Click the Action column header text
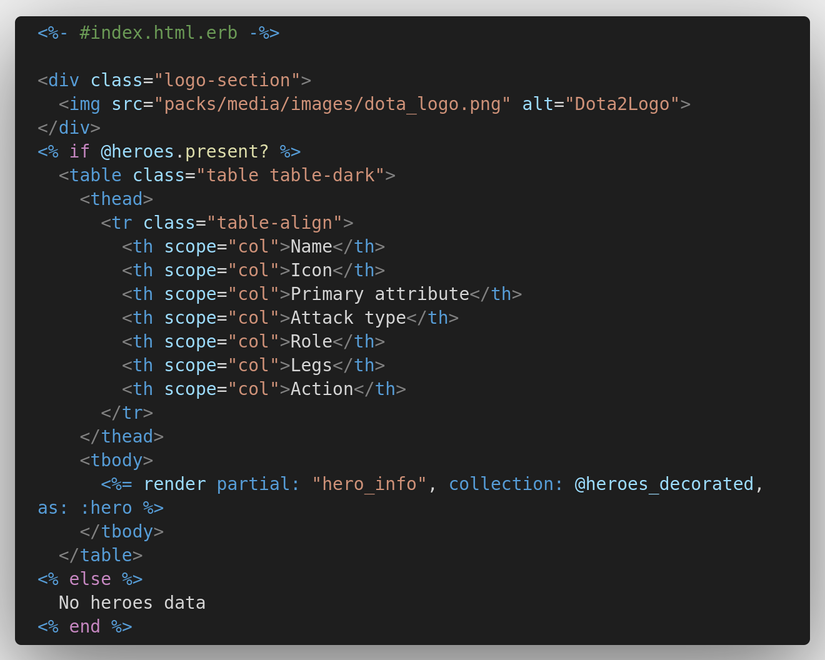Screen dimensions: 825x660 [x=322, y=389]
